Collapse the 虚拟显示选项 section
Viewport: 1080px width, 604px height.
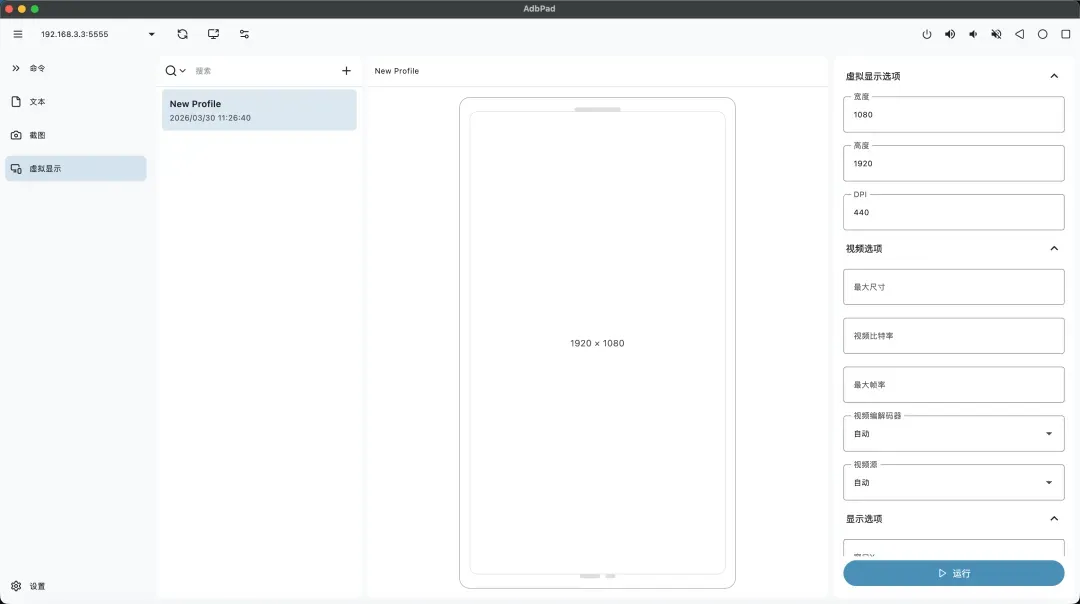tap(1054, 76)
